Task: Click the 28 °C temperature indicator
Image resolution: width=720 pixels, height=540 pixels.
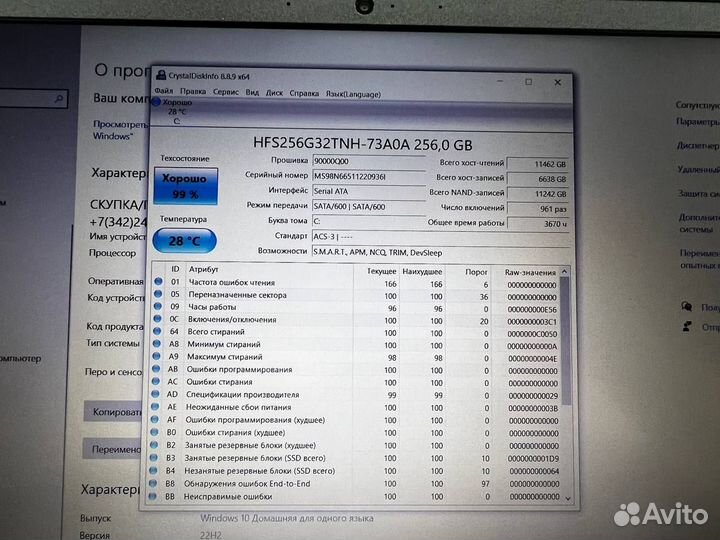Action: tap(184, 241)
